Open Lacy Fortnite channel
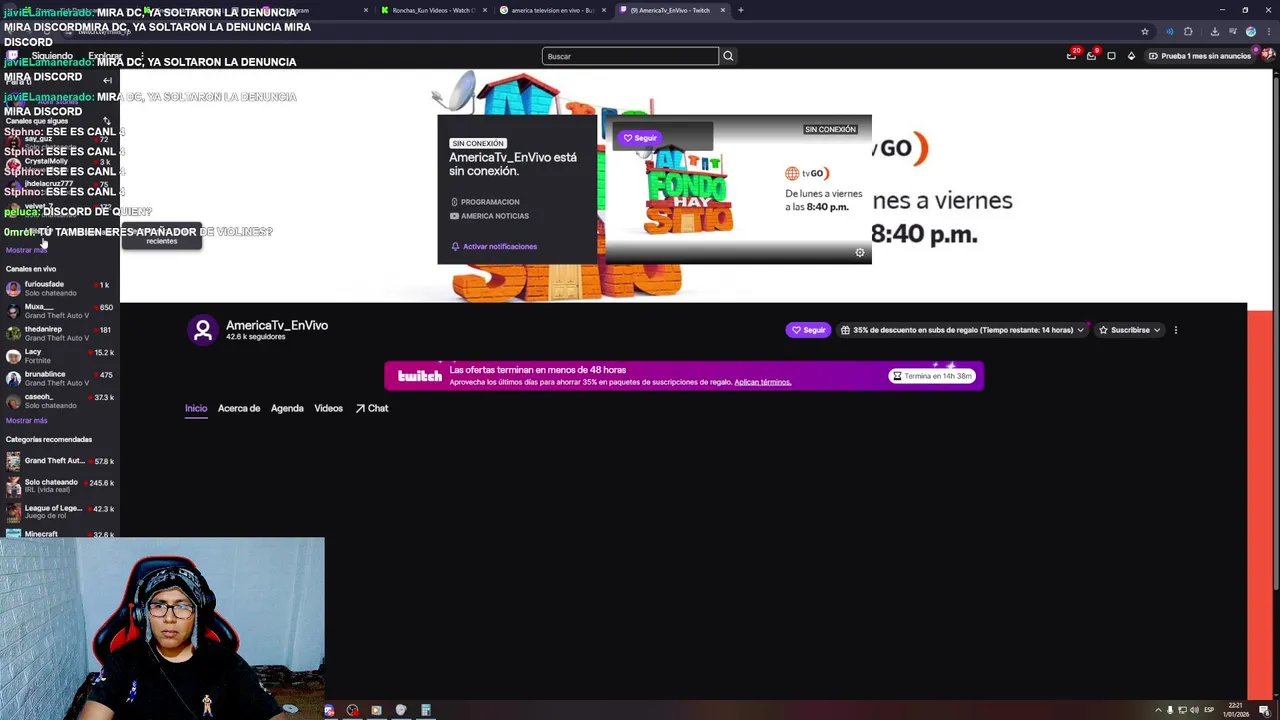 click(x=60, y=356)
